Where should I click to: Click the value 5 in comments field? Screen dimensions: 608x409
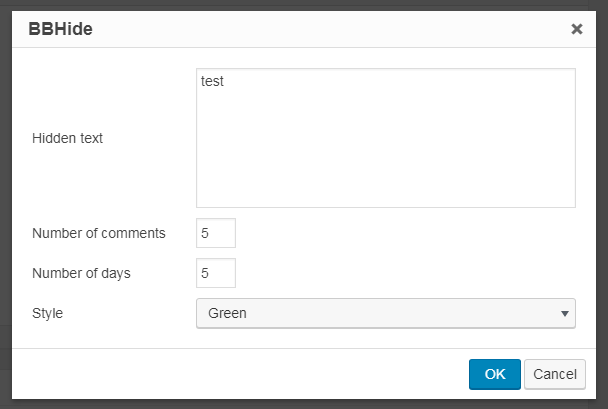click(205, 233)
